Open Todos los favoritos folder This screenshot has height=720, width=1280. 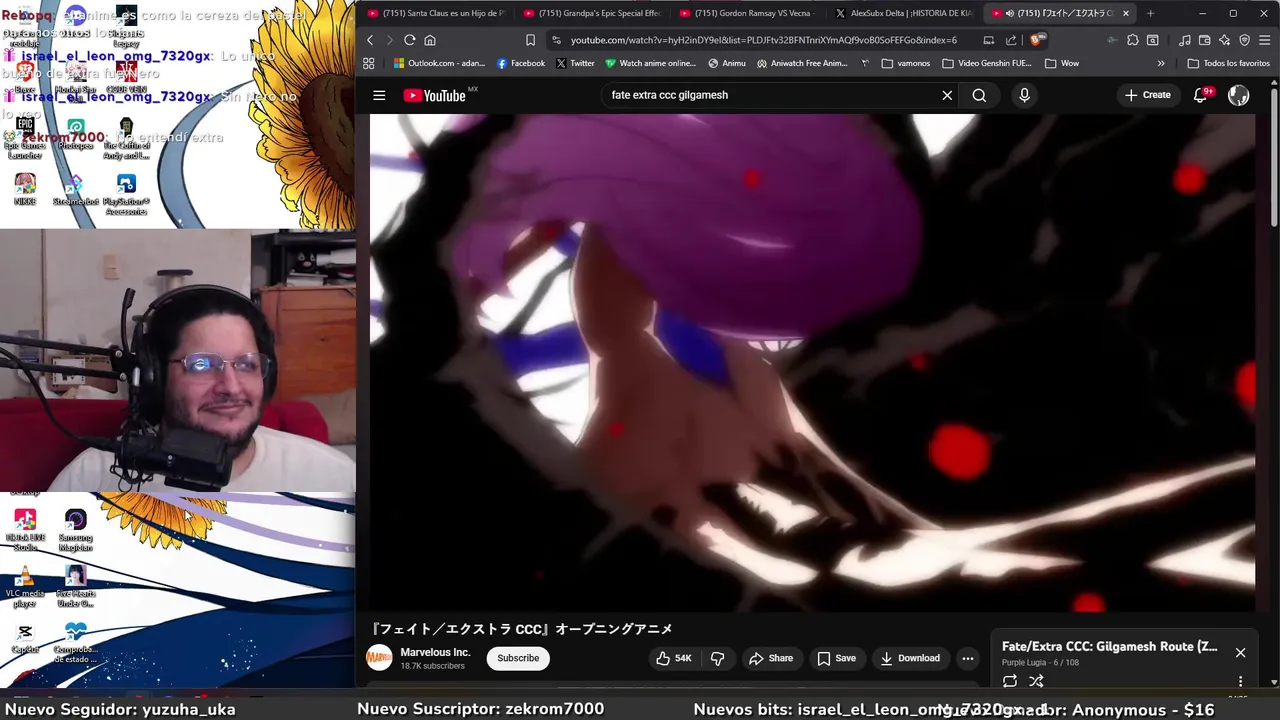click(1228, 63)
